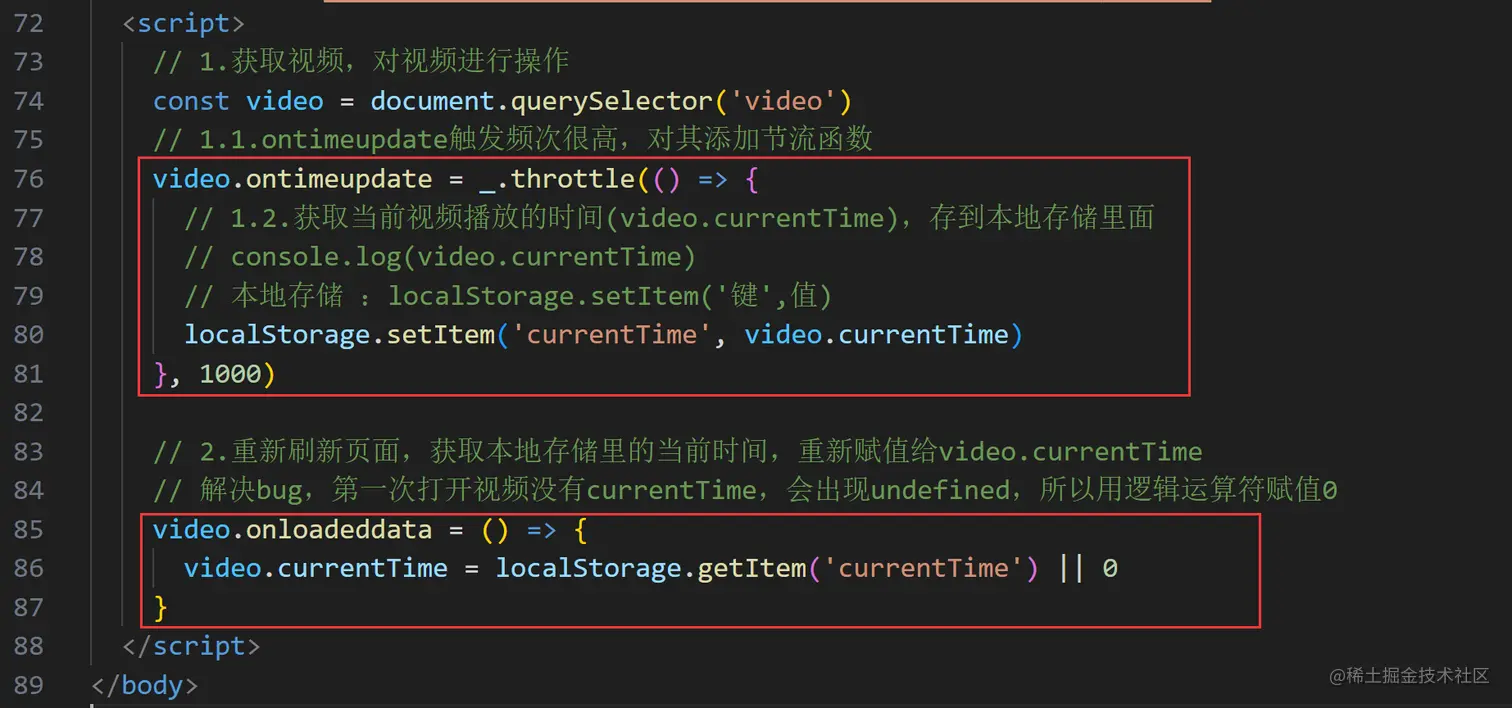Click the yellow closing brace on line 87
Screen dimensions: 1512x708
click(x=160, y=607)
